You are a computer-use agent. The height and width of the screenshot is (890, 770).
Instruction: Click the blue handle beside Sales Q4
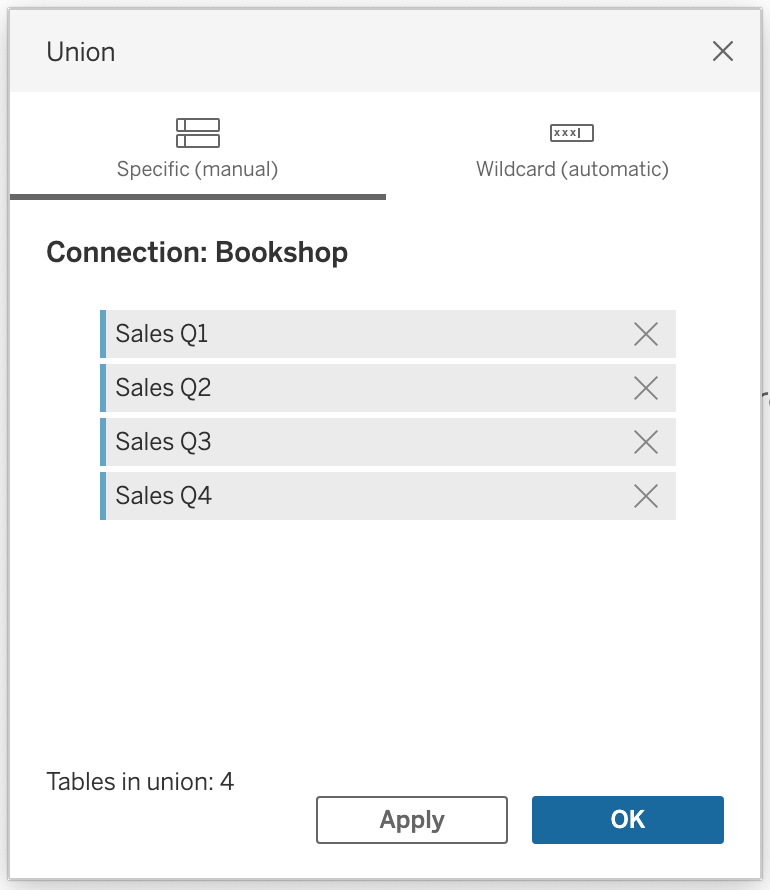[x=103, y=496]
